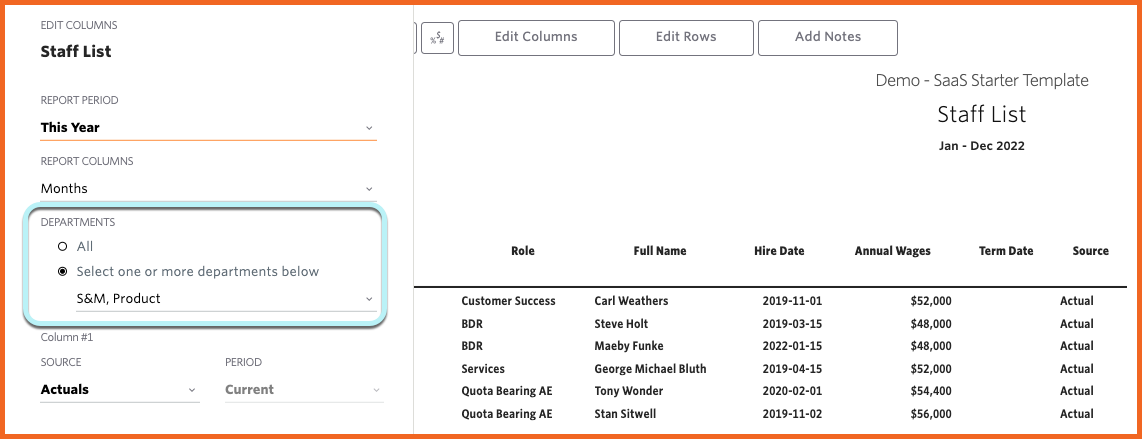1142x439 pixels.
Task: Select George Michael Bluth in the list
Action: point(650,369)
